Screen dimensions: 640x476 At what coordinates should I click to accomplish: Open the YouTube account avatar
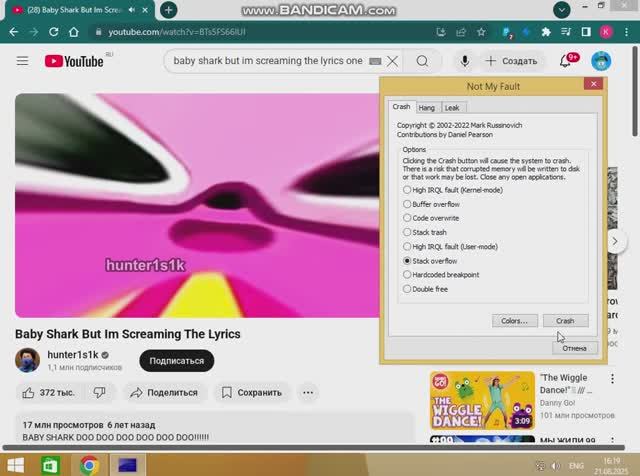point(601,61)
